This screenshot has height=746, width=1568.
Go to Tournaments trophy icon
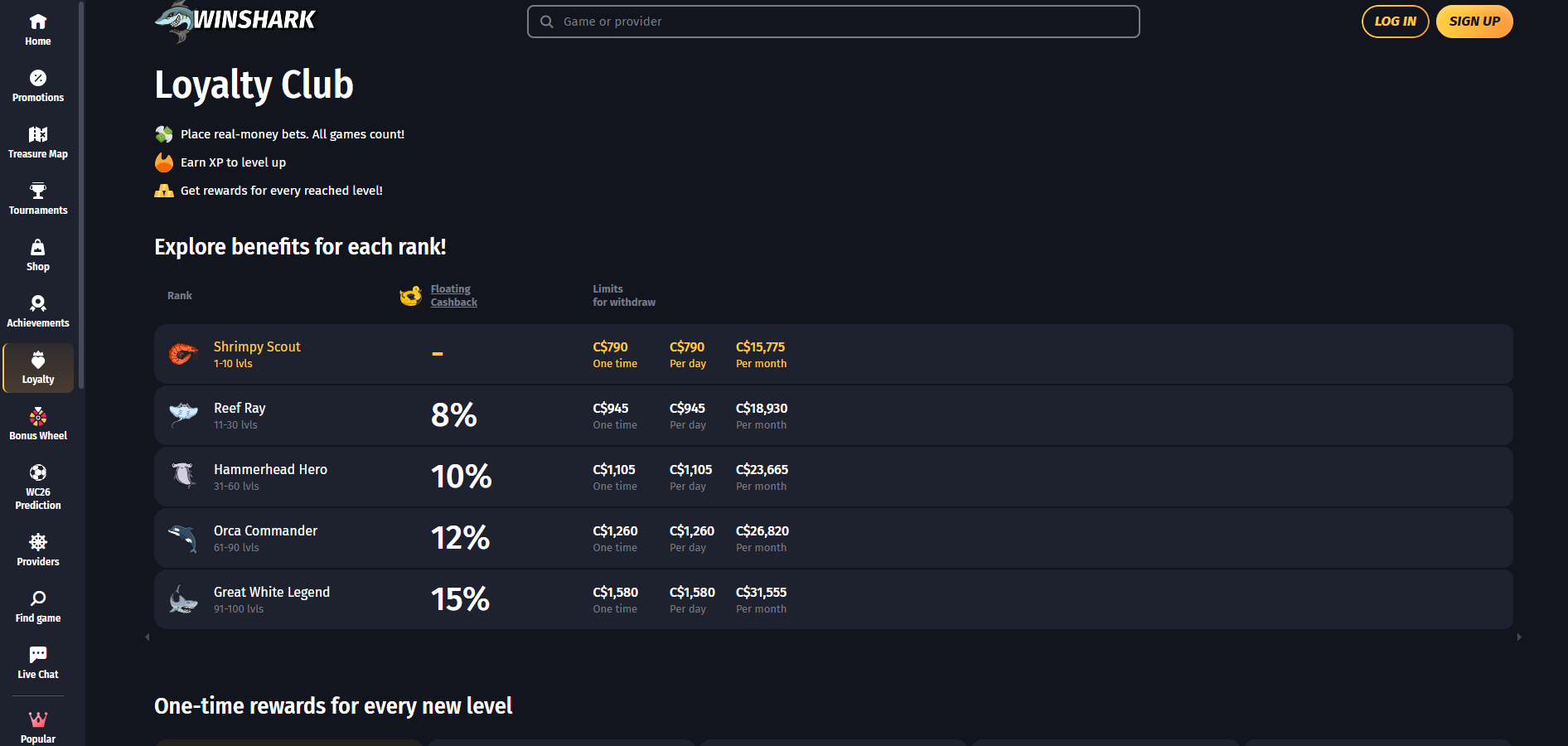point(38,191)
